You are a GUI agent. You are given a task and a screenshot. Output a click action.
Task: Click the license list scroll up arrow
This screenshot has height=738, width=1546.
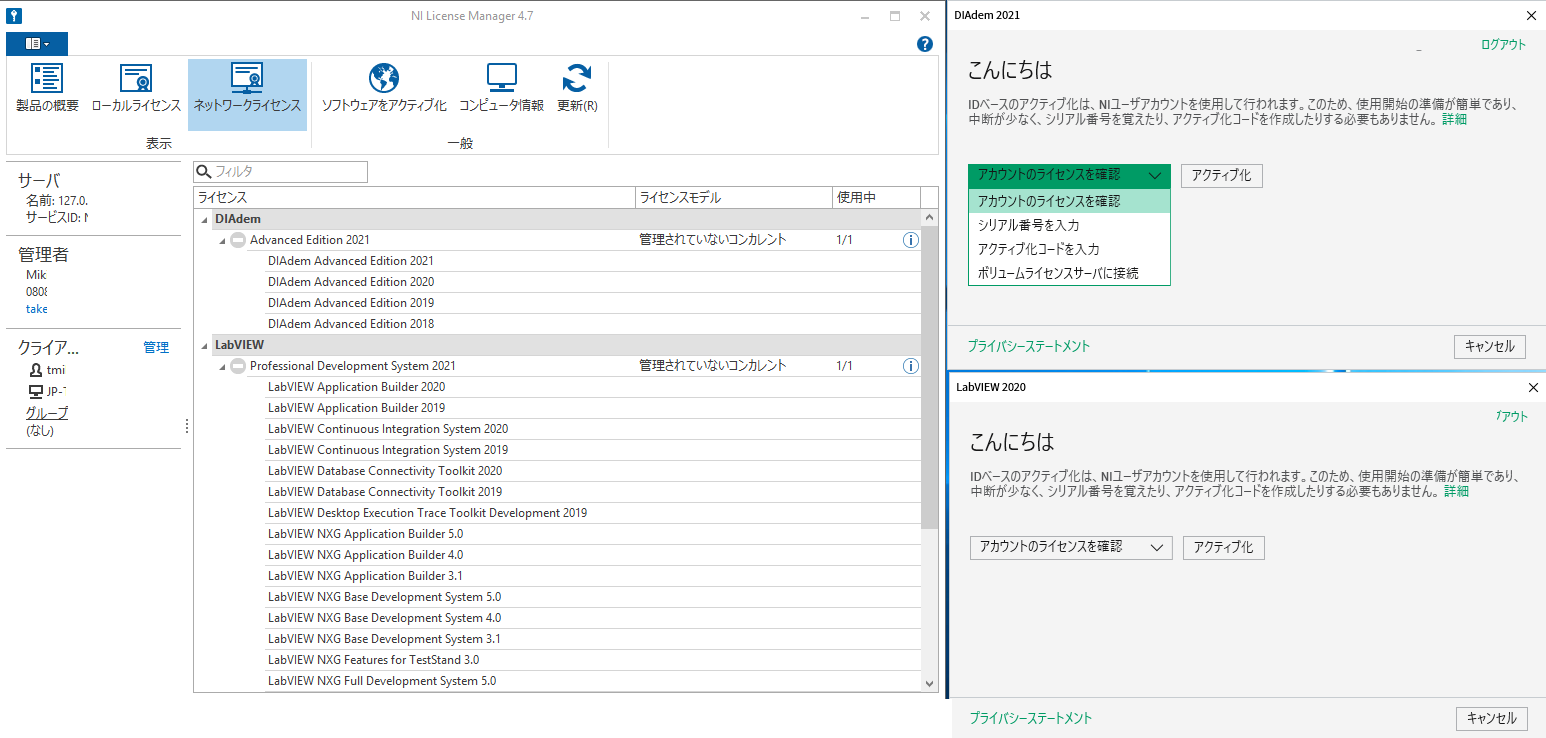pos(929,217)
